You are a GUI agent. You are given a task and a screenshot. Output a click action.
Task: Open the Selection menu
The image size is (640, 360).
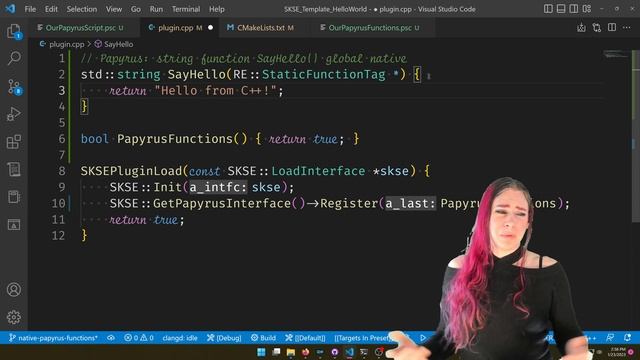(82, 9)
